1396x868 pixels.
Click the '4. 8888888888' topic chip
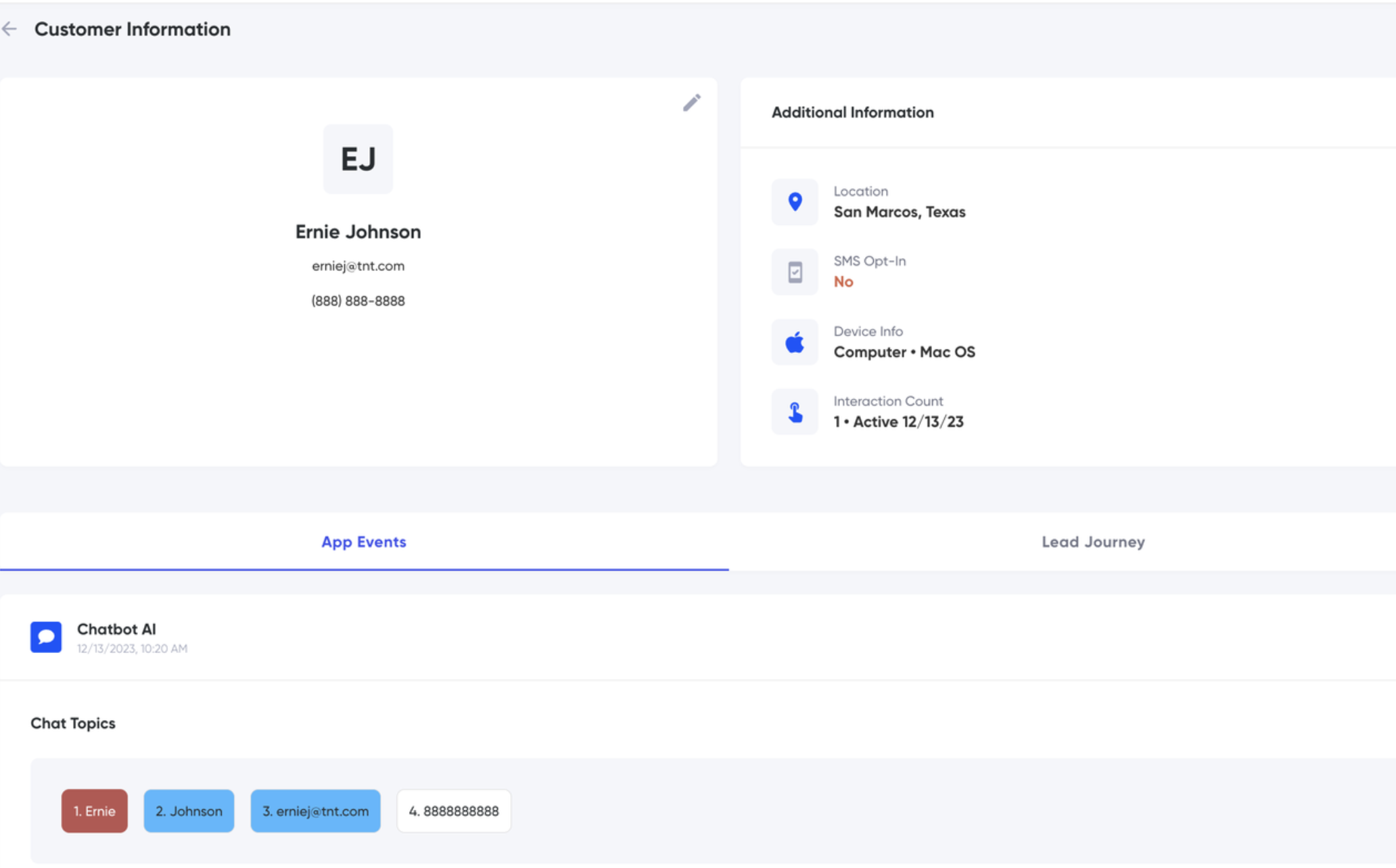coord(454,811)
